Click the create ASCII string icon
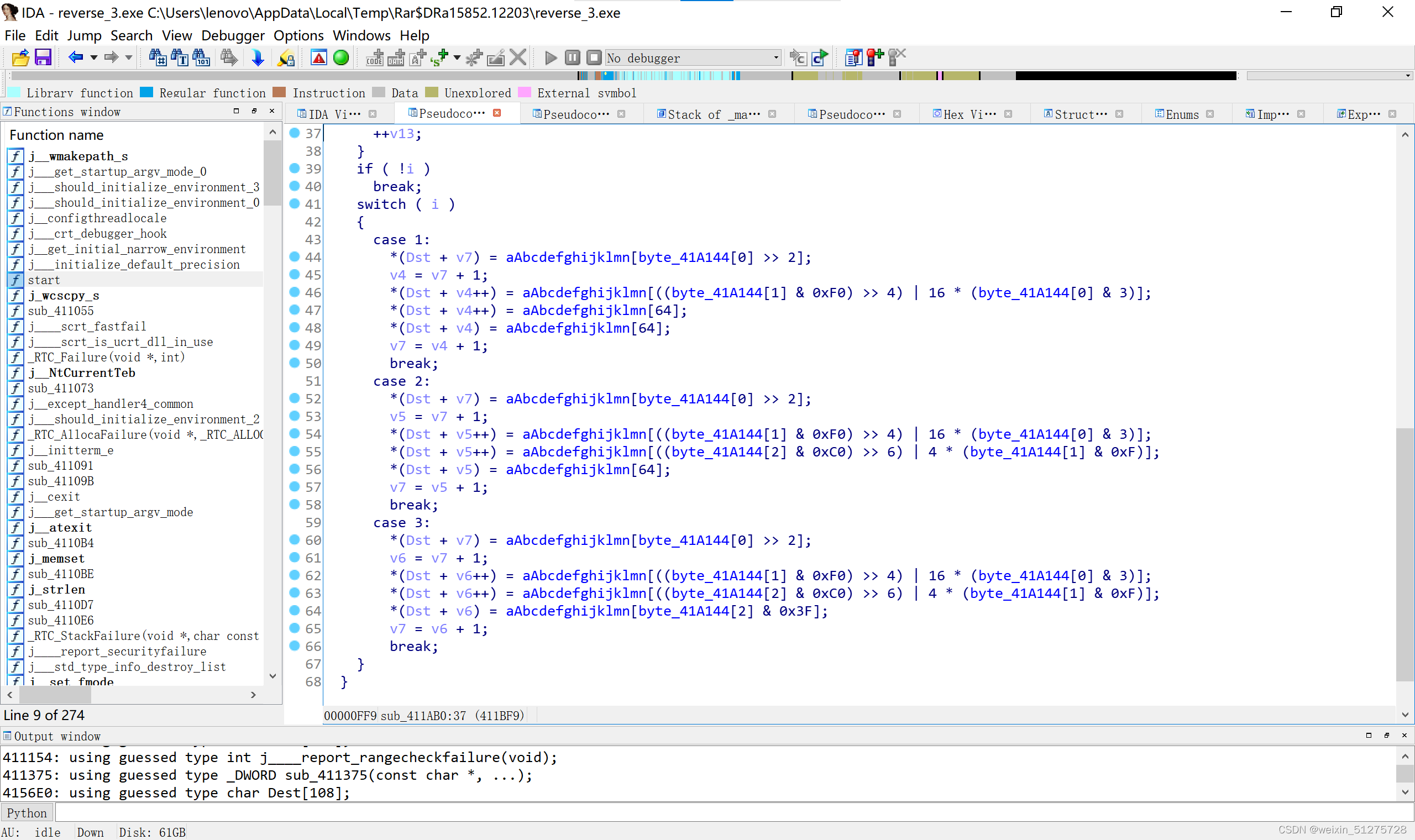The height and width of the screenshot is (840, 1415). [418, 57]
